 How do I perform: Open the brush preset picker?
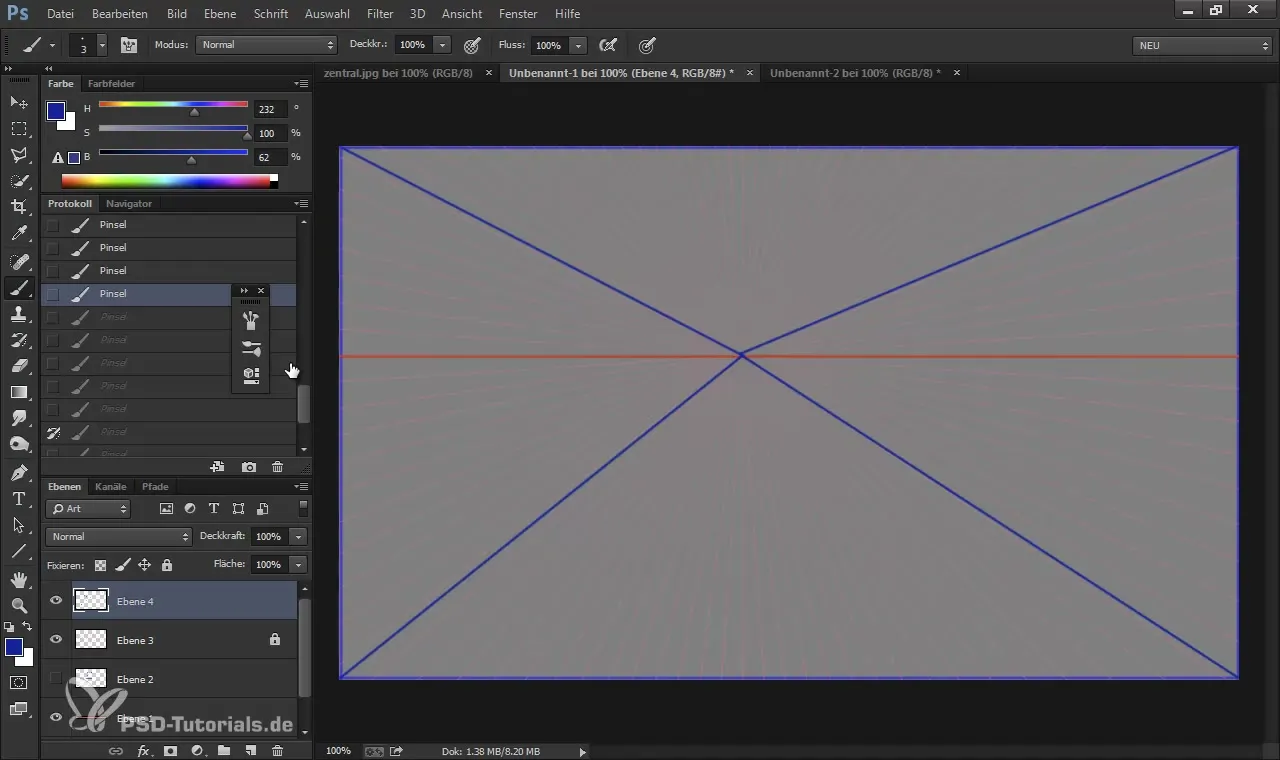88,45
